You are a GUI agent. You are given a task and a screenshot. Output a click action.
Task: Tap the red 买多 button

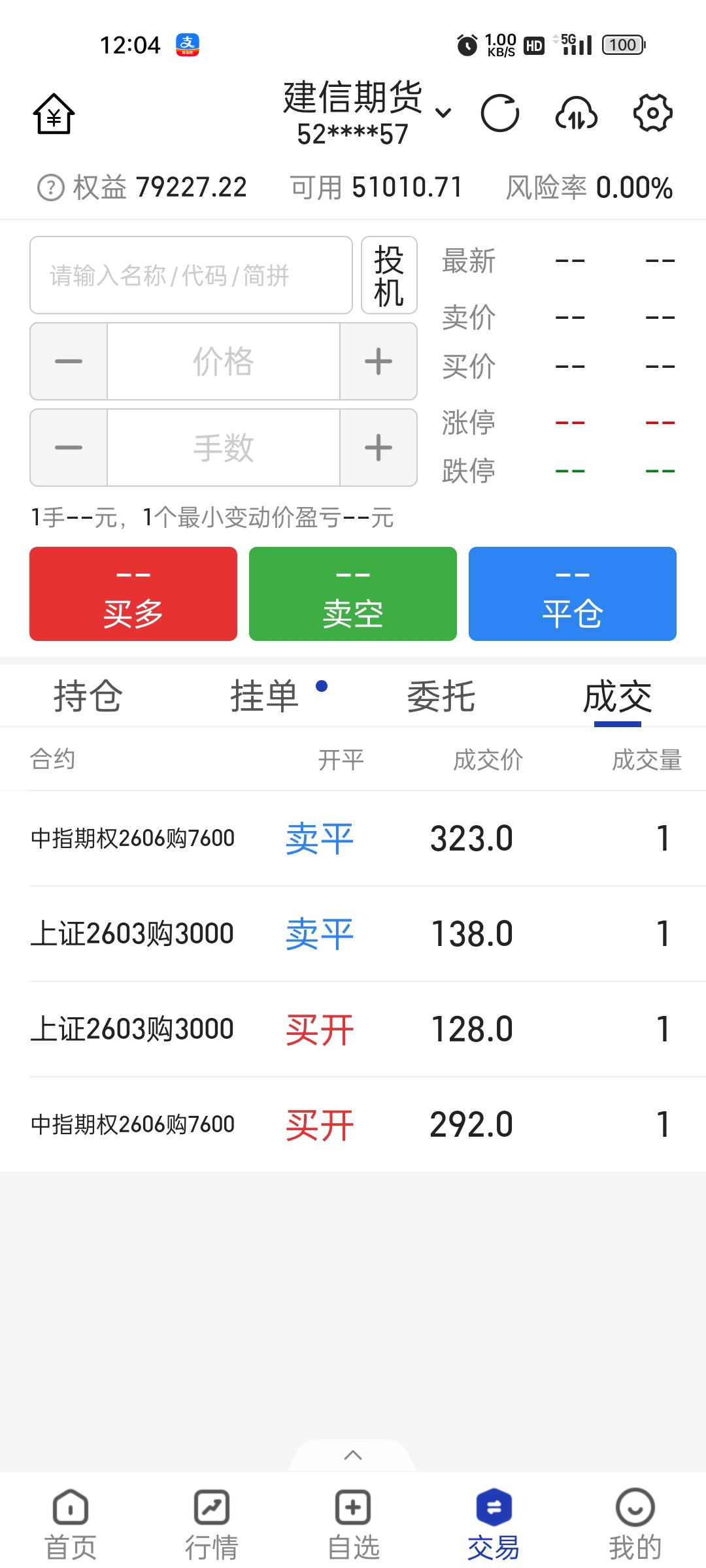pyautogui.click(x=133, y=594)
